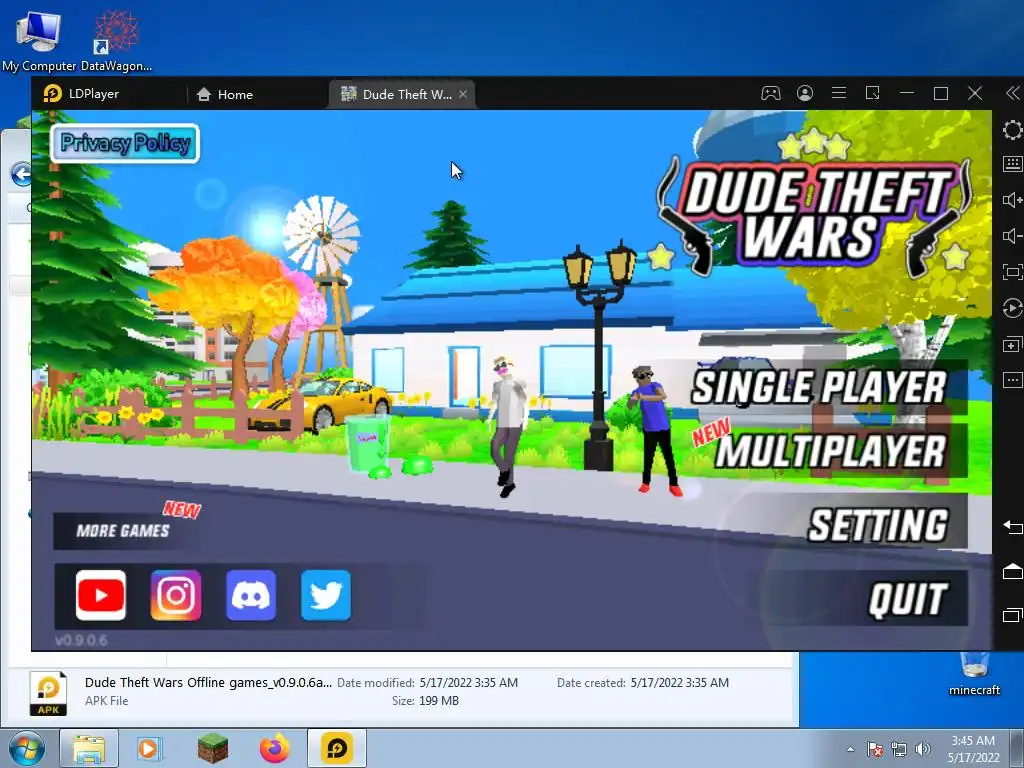1024x768 pixels.
Task: Switch to the LDPlayer Home tab
Action: pyautogui.click(x=225, y=94)
